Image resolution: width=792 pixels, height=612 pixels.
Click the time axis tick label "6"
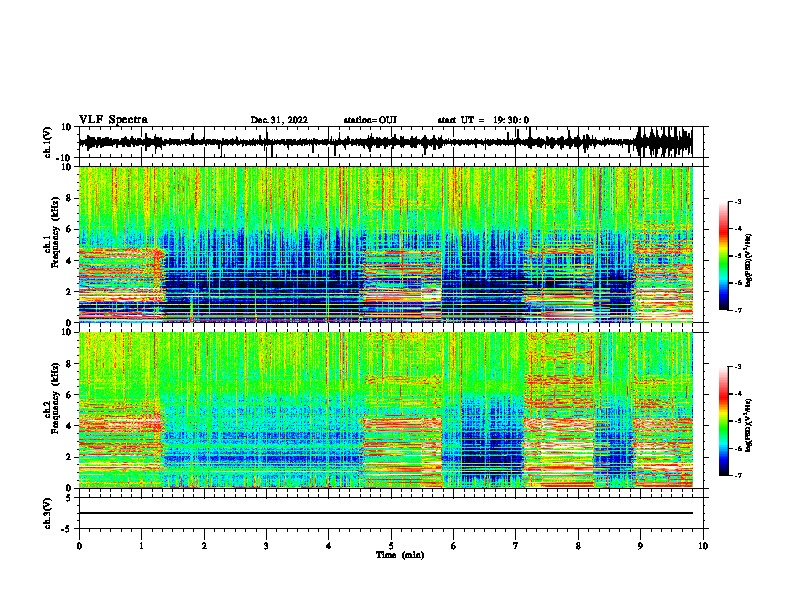tap(453, 546)
